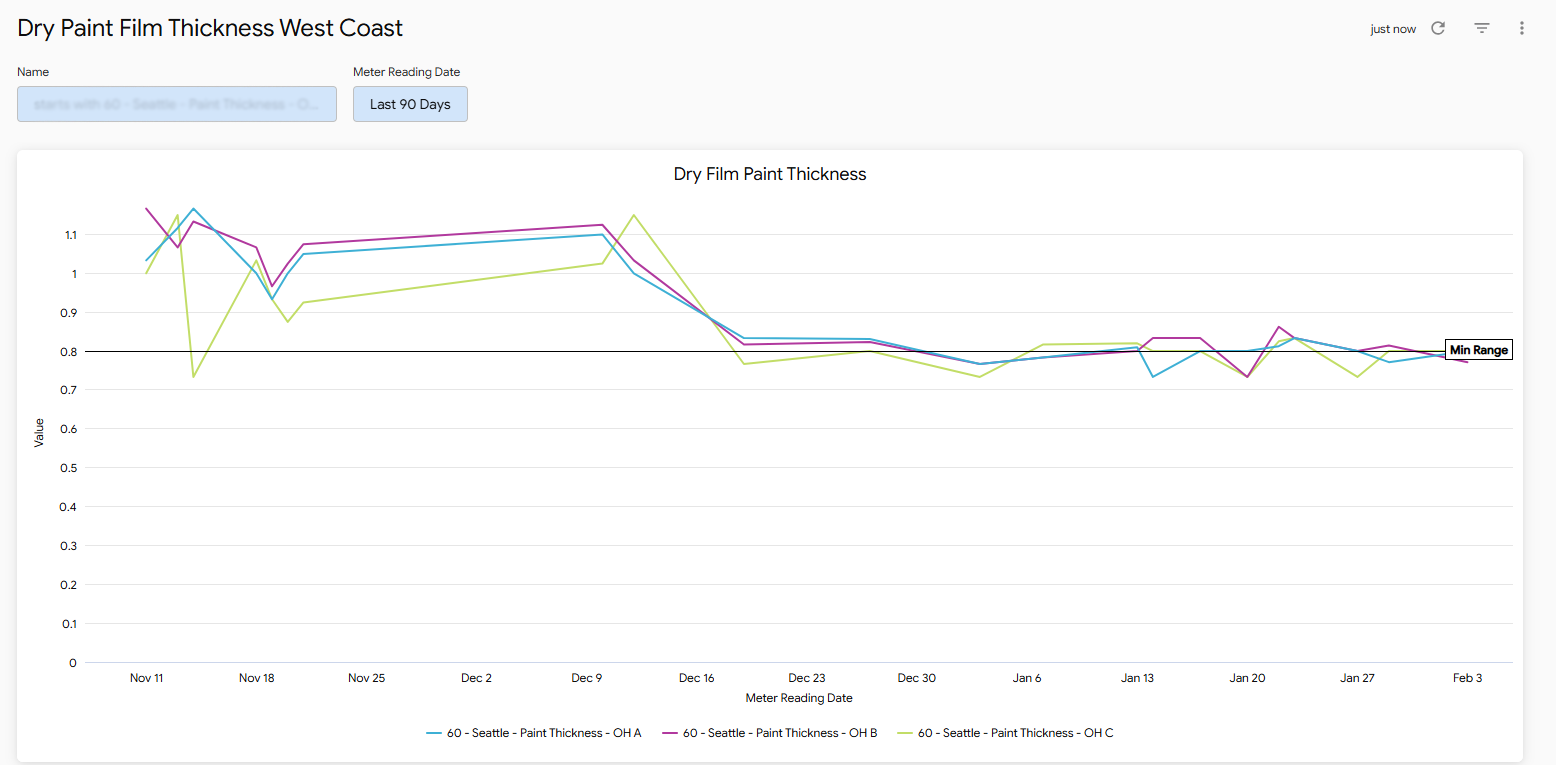Click the Jan 20 x-axis label
This screenshot has width=1556, height=765.
point(1247,678)
